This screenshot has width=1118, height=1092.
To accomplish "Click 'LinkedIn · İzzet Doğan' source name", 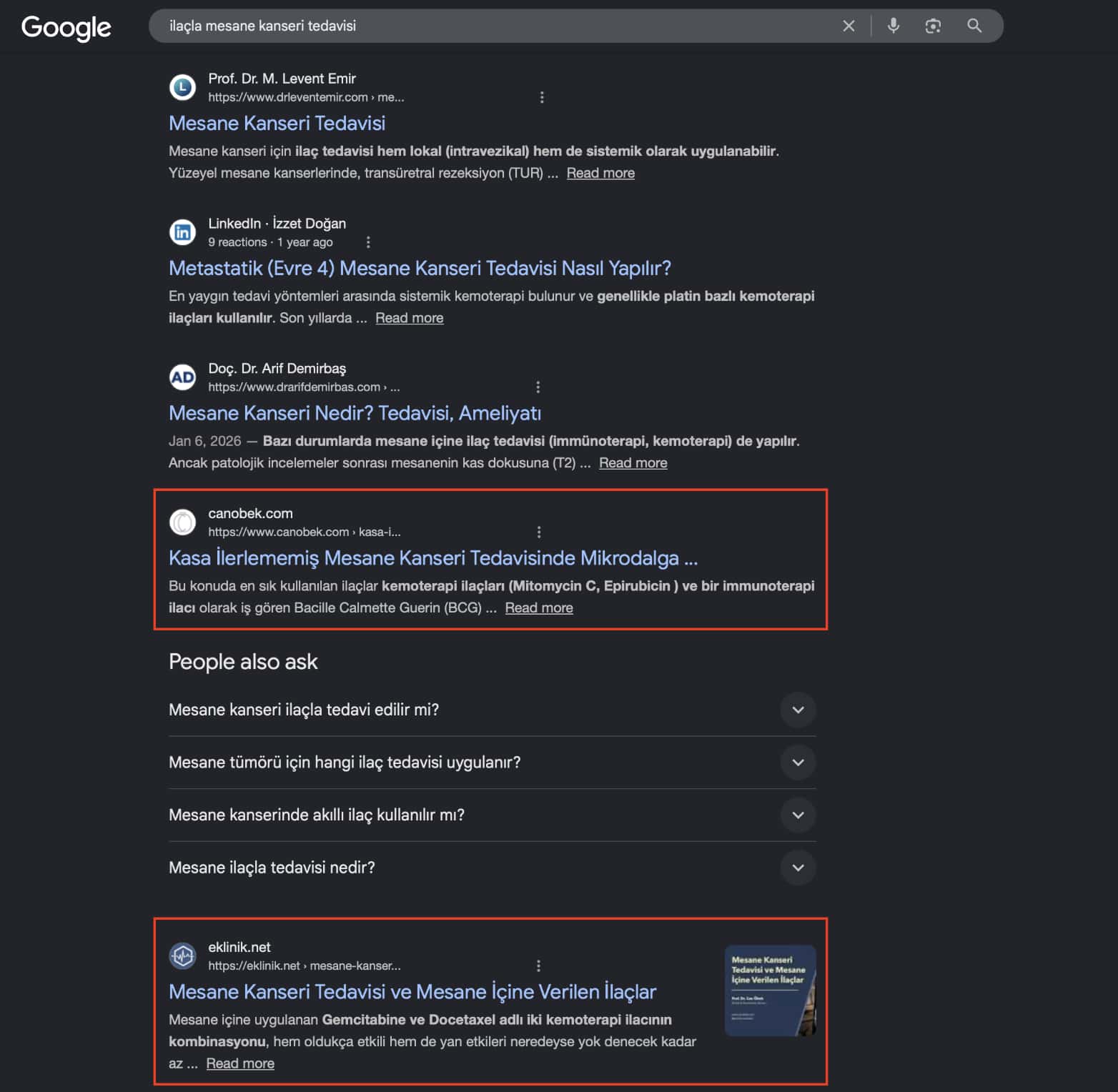I will tap(277, 224).
